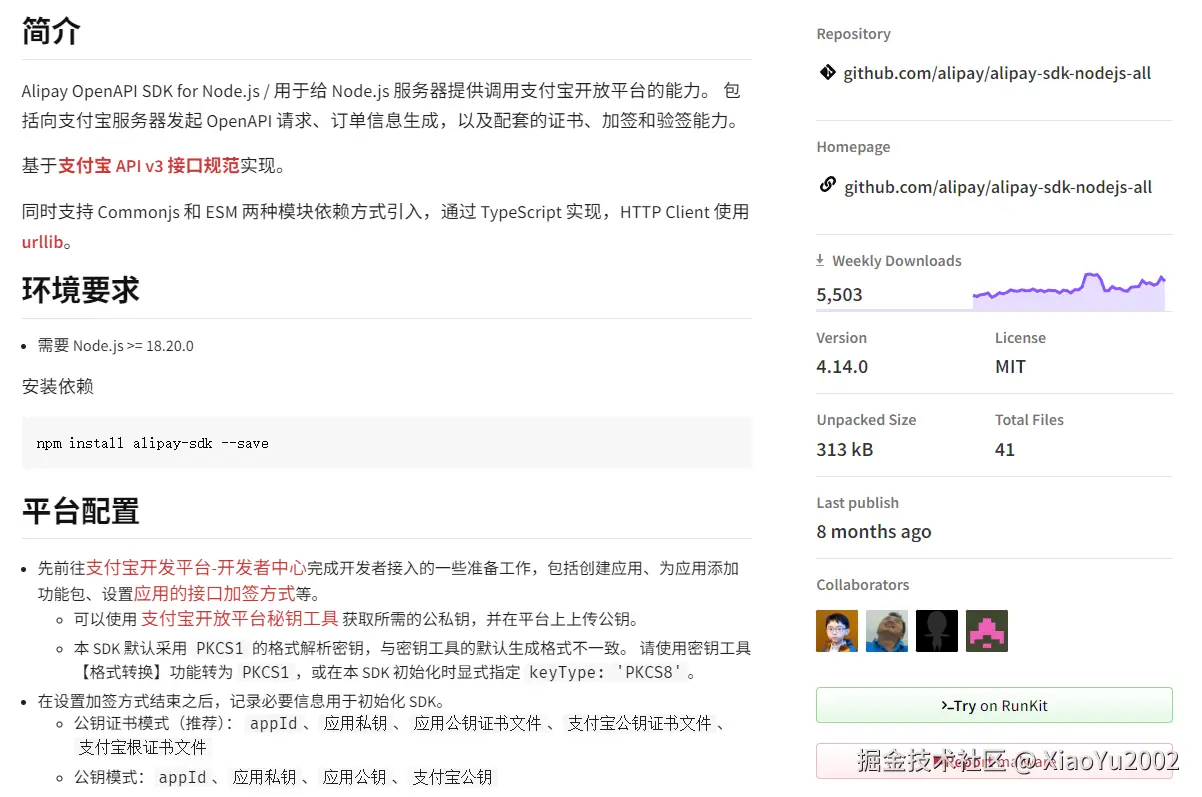The image size is (1202, 797).
Task: Click the Version value 4.14.0
Action: point(842,367)
